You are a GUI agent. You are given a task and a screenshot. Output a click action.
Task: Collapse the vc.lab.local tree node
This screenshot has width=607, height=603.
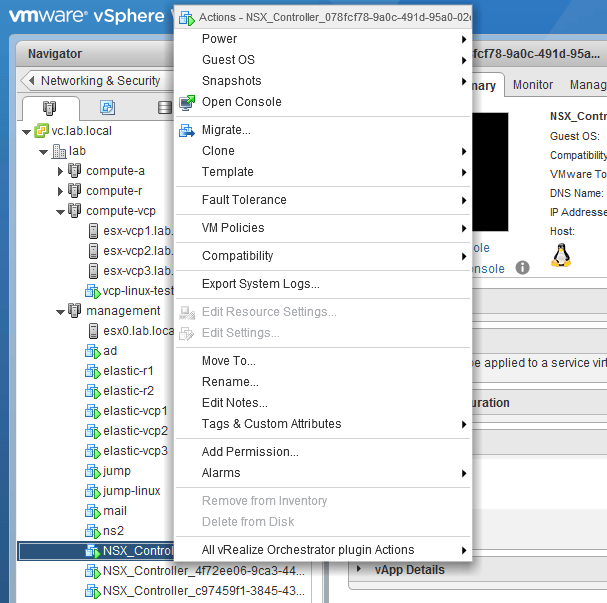pos(25,131)
